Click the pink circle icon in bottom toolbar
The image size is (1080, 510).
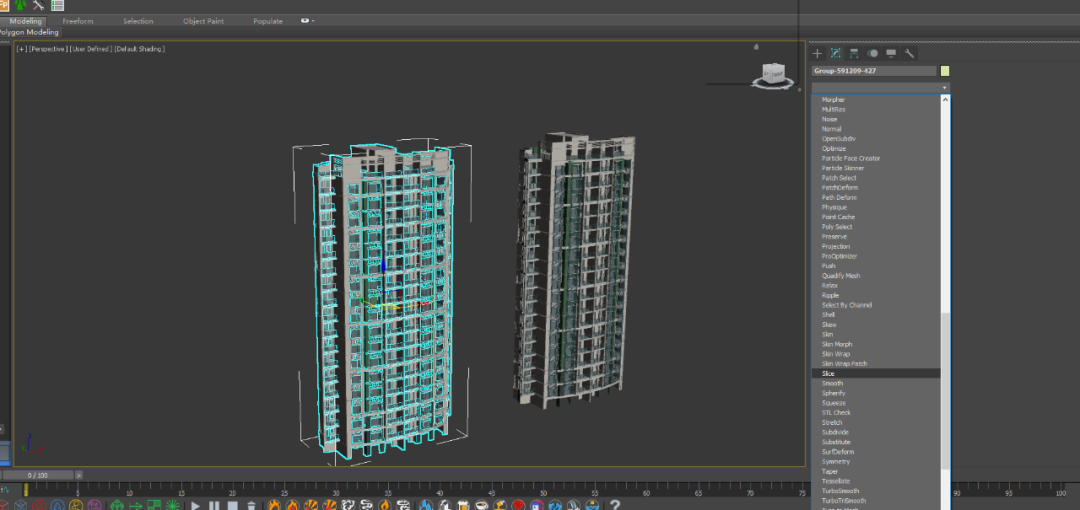click(94, 506)
